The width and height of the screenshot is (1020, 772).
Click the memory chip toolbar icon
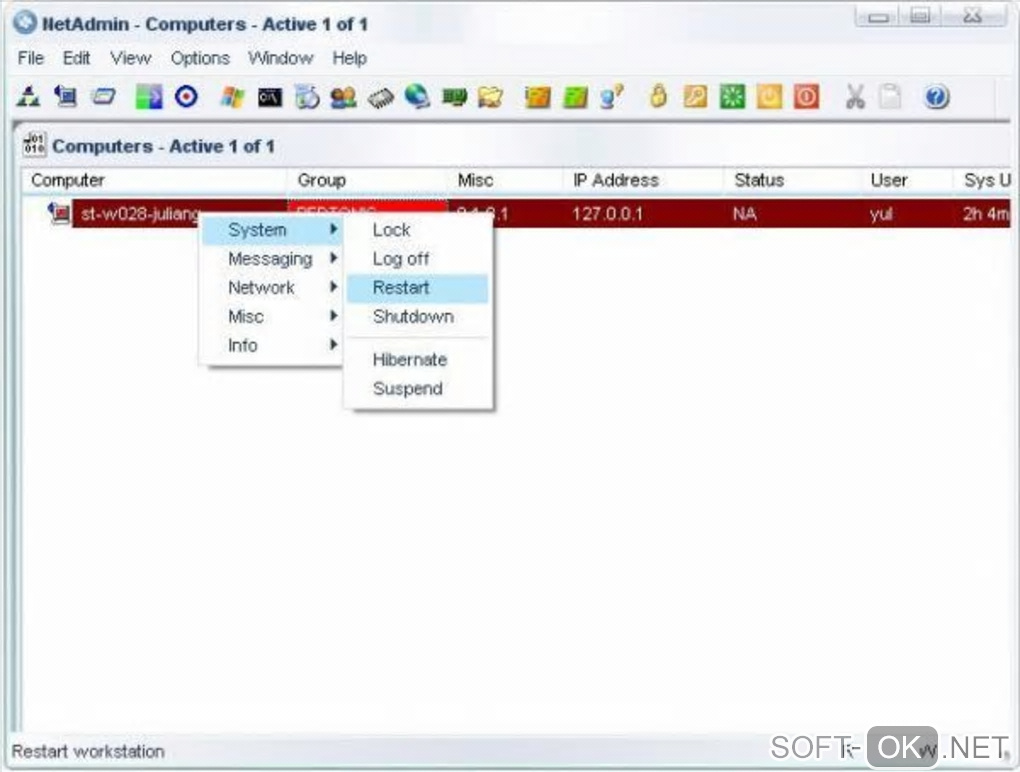(x=381, y=98)
